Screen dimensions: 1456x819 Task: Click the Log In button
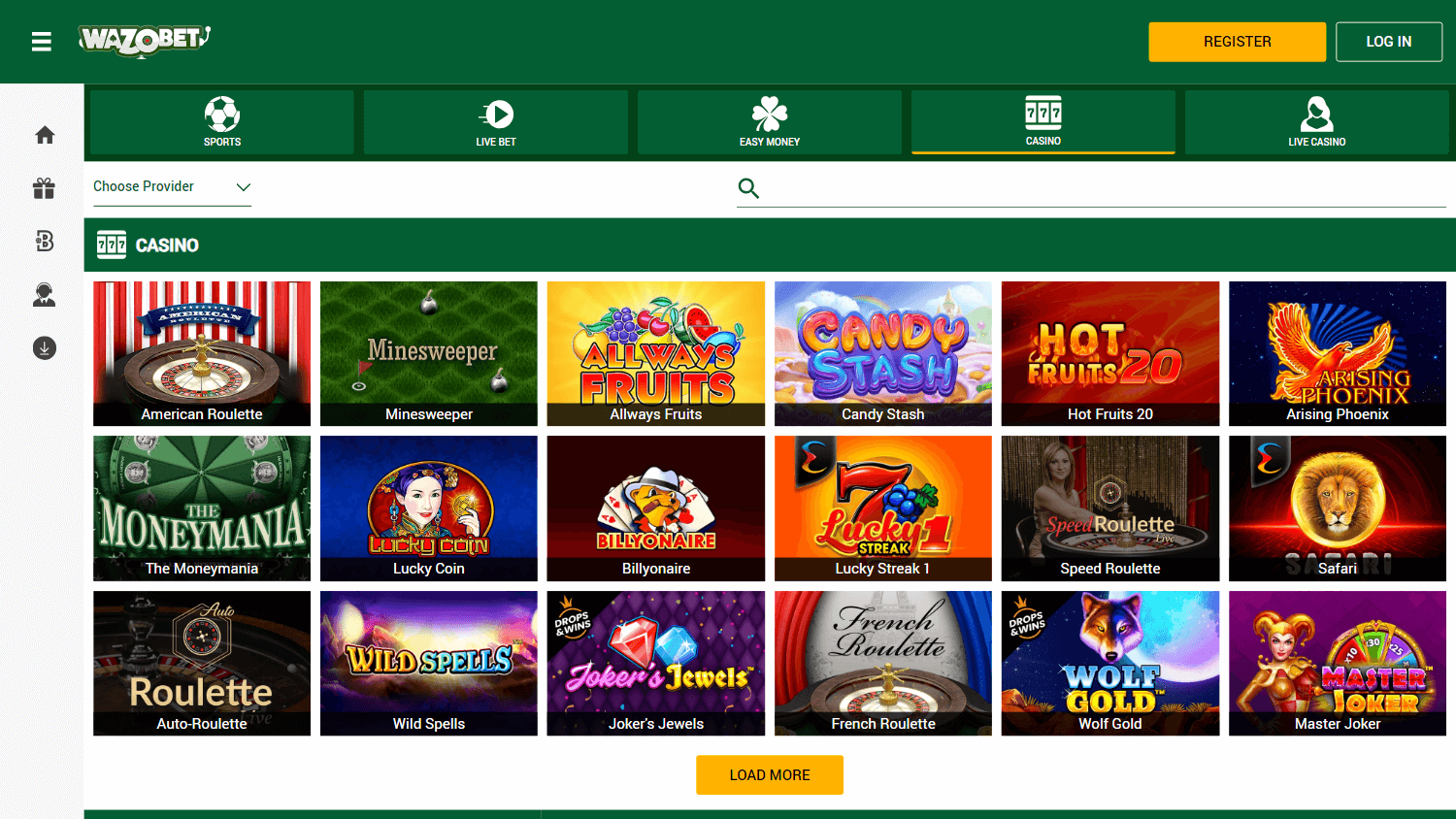1389,42
